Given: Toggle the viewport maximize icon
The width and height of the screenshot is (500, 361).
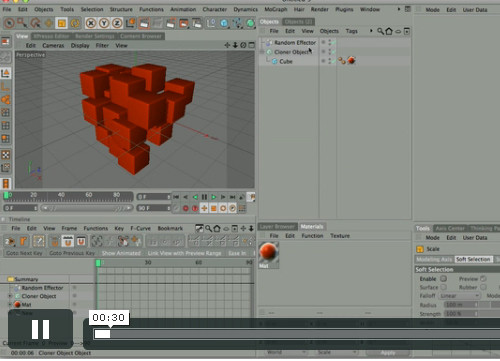Looking at the screenshot, I should [252, 45].
